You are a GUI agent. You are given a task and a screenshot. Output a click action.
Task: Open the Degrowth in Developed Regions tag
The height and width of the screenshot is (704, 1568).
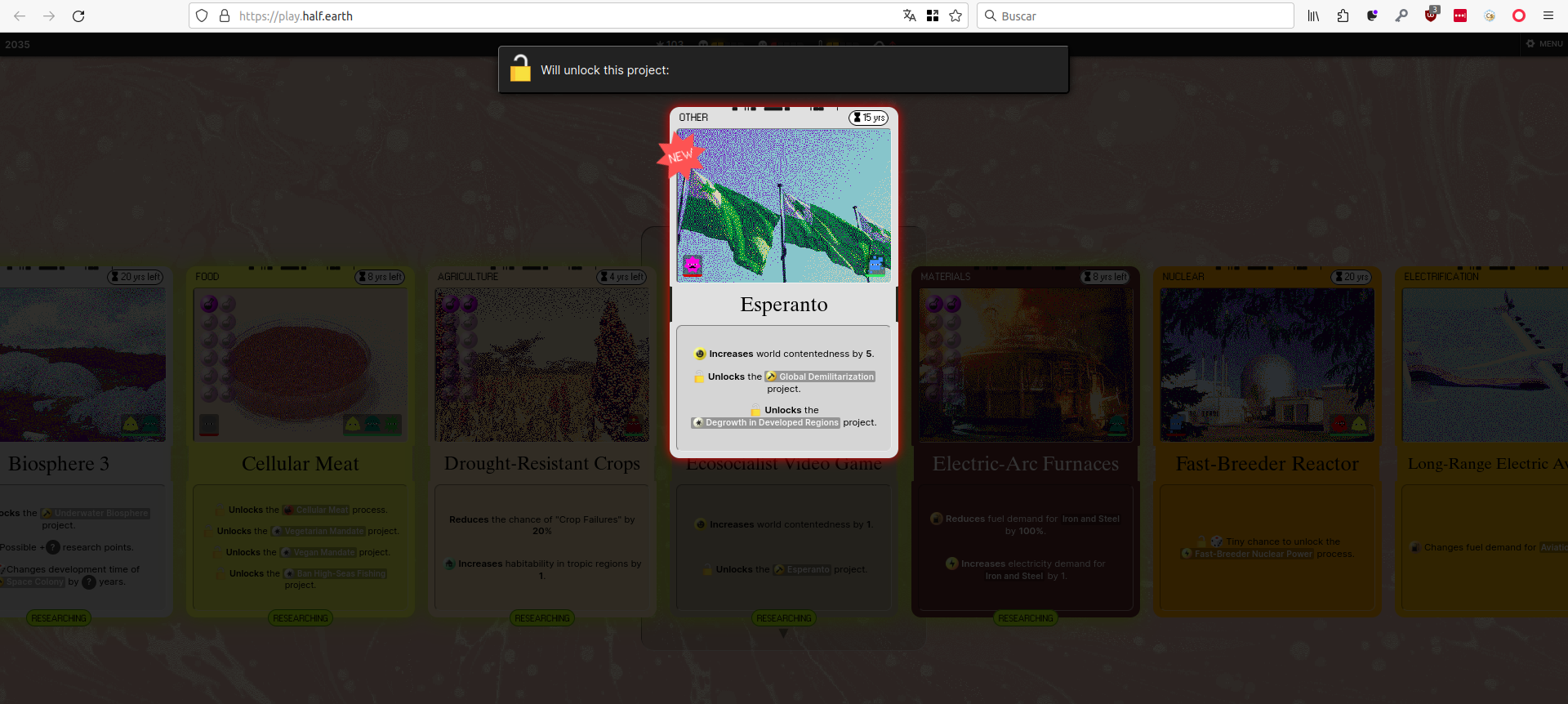765,422
